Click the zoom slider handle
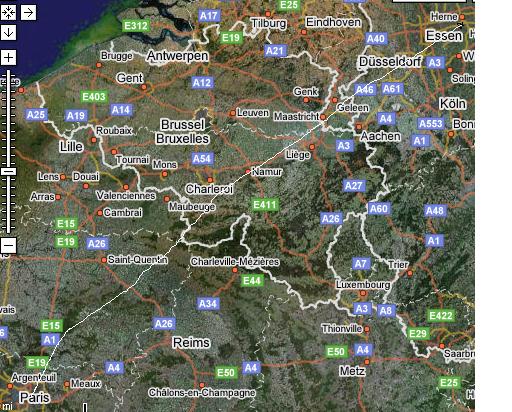512x412 pixels. click(x=8, y=171)
